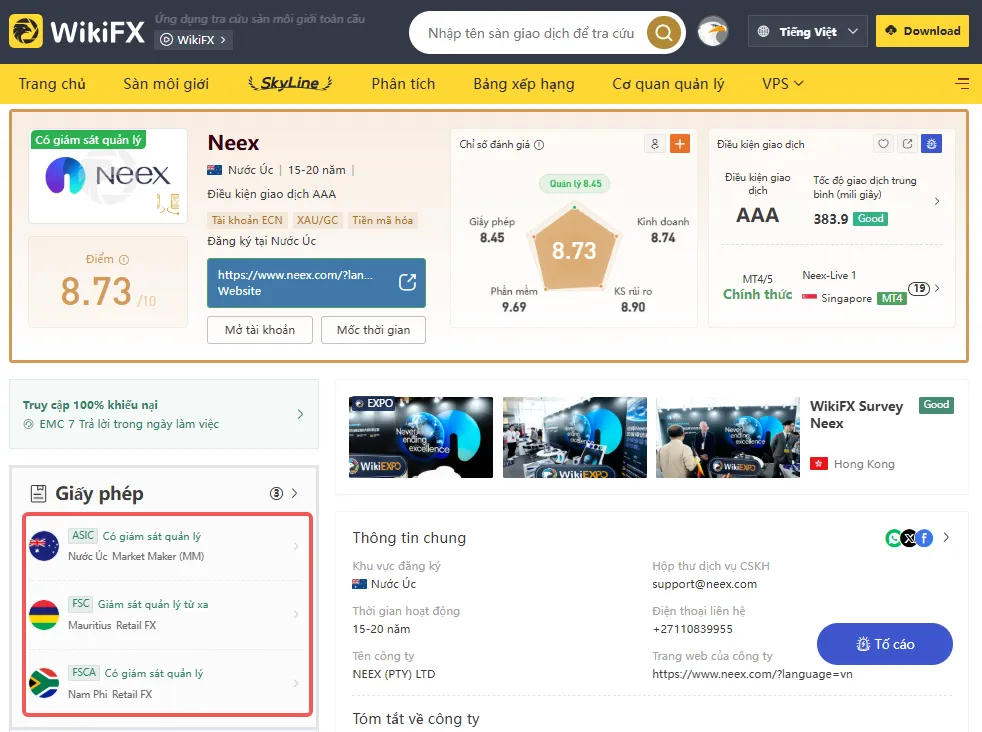Click in the broker search input field
Screen dimensions: 982x732
531,33
